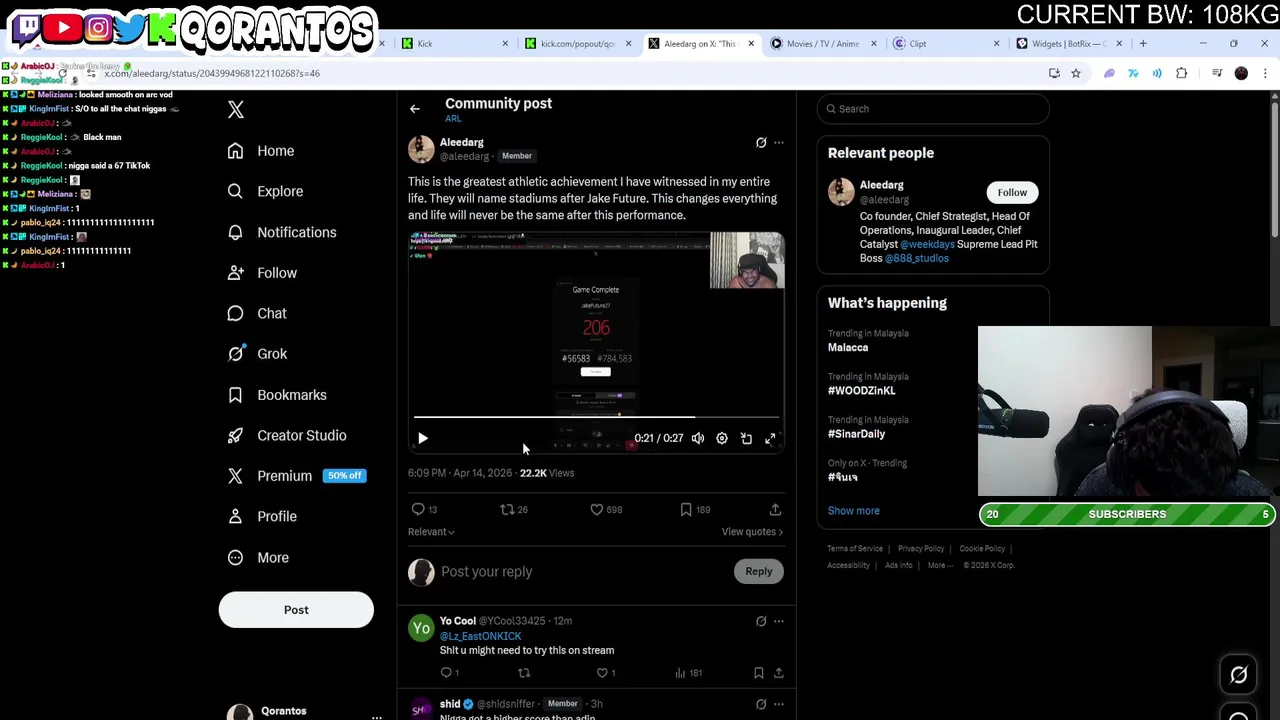The height and width of the screenshot is (720, 1280).
Task: Open the Chrome three-dot menu
Action: [x=1265, y=73]
